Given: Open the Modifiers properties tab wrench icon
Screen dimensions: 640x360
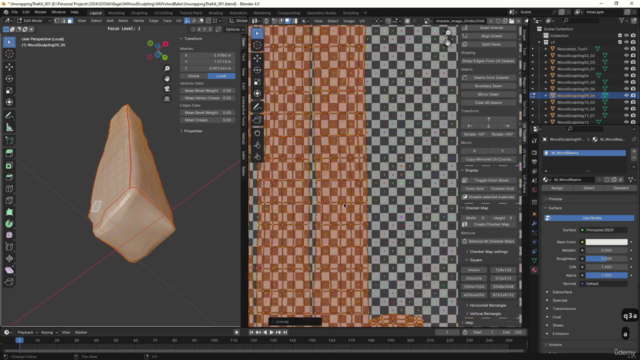Looking at the screenshot, I should [x=534, y=223].
